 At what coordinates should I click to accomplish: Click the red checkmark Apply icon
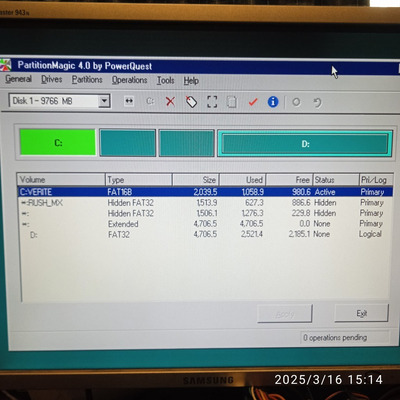coord(253,102)
